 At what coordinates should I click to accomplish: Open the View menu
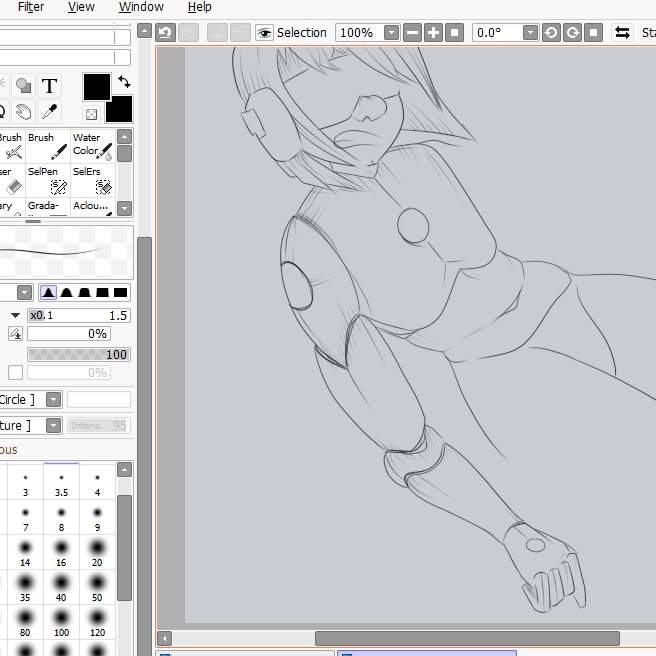[x=81, y=7]
